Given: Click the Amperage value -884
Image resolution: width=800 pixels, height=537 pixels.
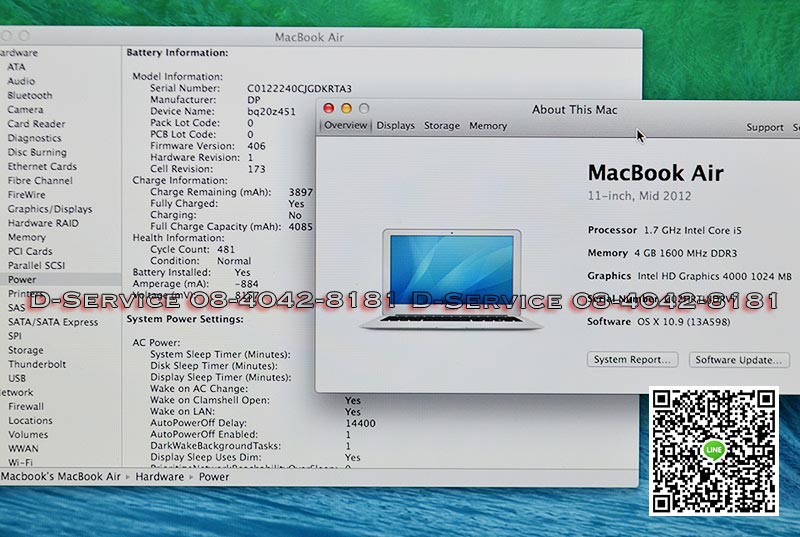Looking at the screenshot, I should point(246,284).
